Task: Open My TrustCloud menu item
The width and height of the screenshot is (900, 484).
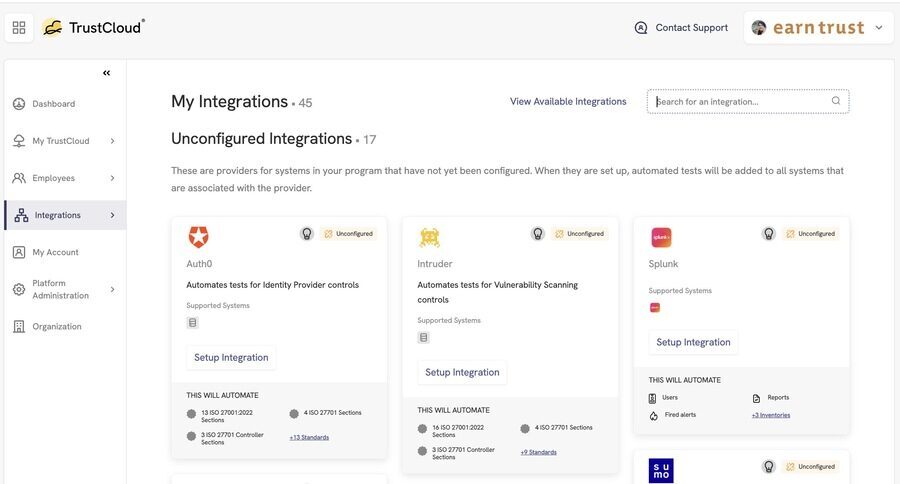Action: point(61,141)
